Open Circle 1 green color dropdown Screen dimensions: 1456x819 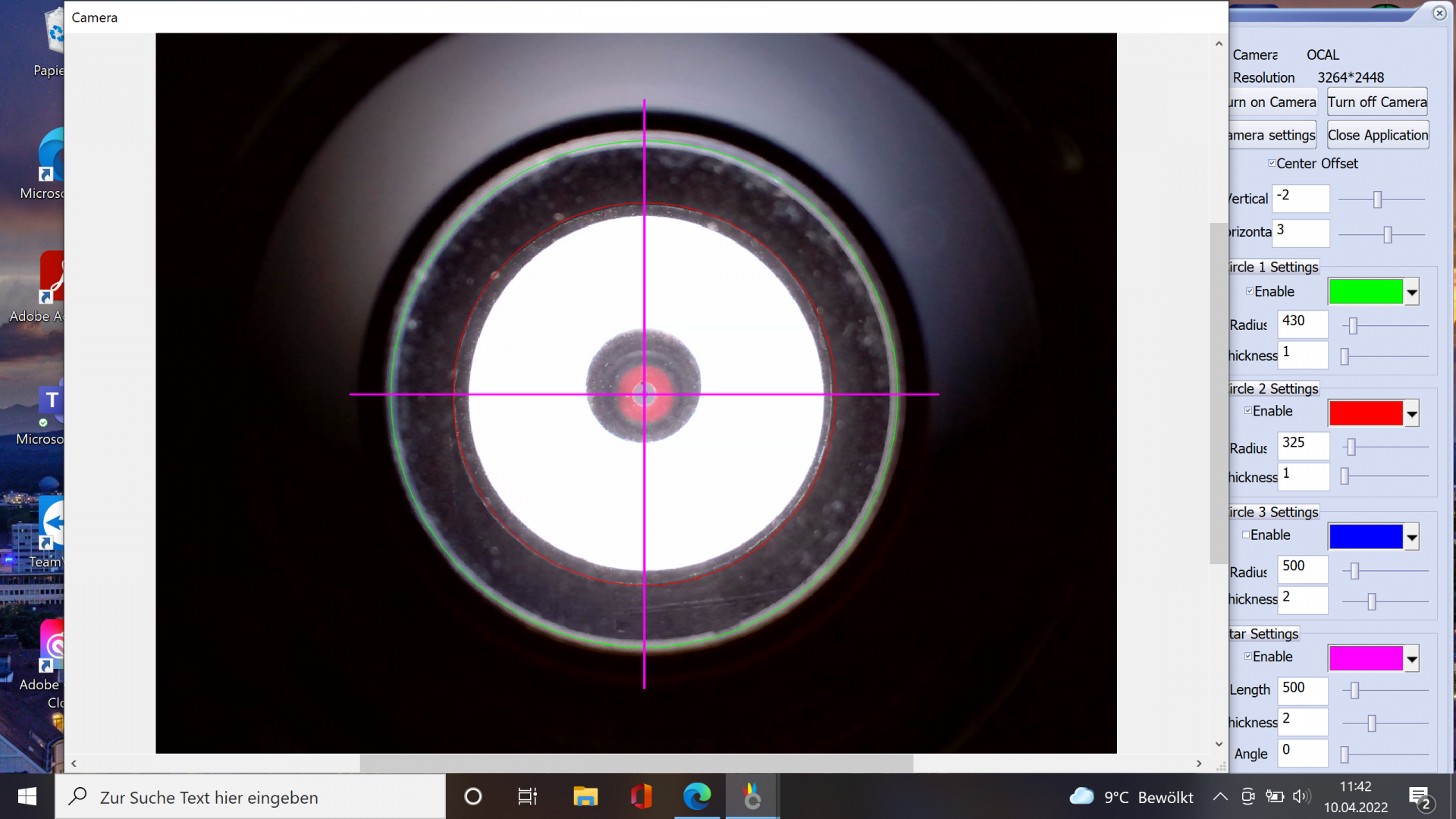point(1411,292)
